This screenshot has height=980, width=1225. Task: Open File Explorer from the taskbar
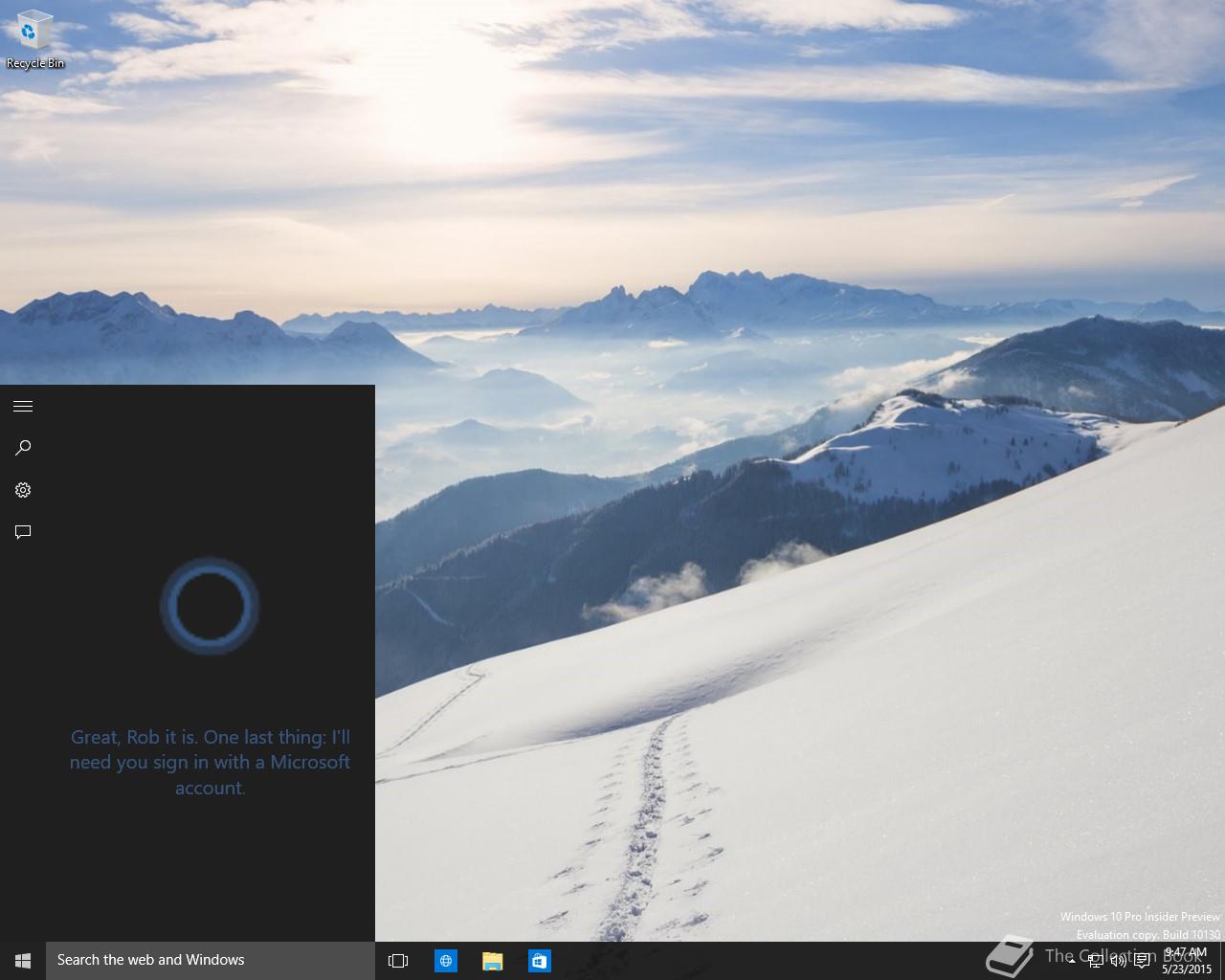tap(493, 961)
